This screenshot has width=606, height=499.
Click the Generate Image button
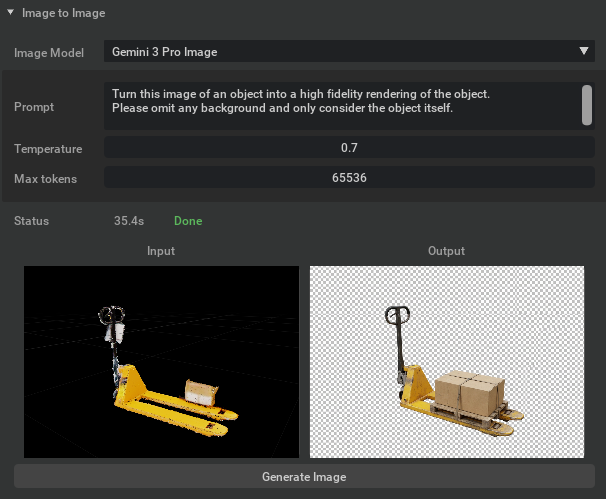click(x=304, y=476)
